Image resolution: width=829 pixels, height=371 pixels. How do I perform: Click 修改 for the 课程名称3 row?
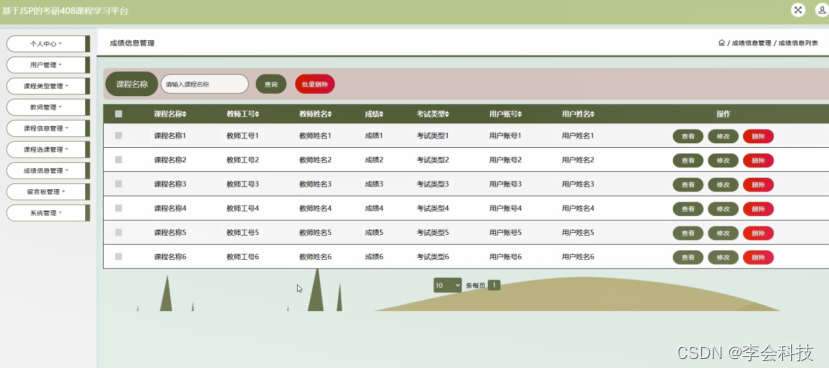723,185
